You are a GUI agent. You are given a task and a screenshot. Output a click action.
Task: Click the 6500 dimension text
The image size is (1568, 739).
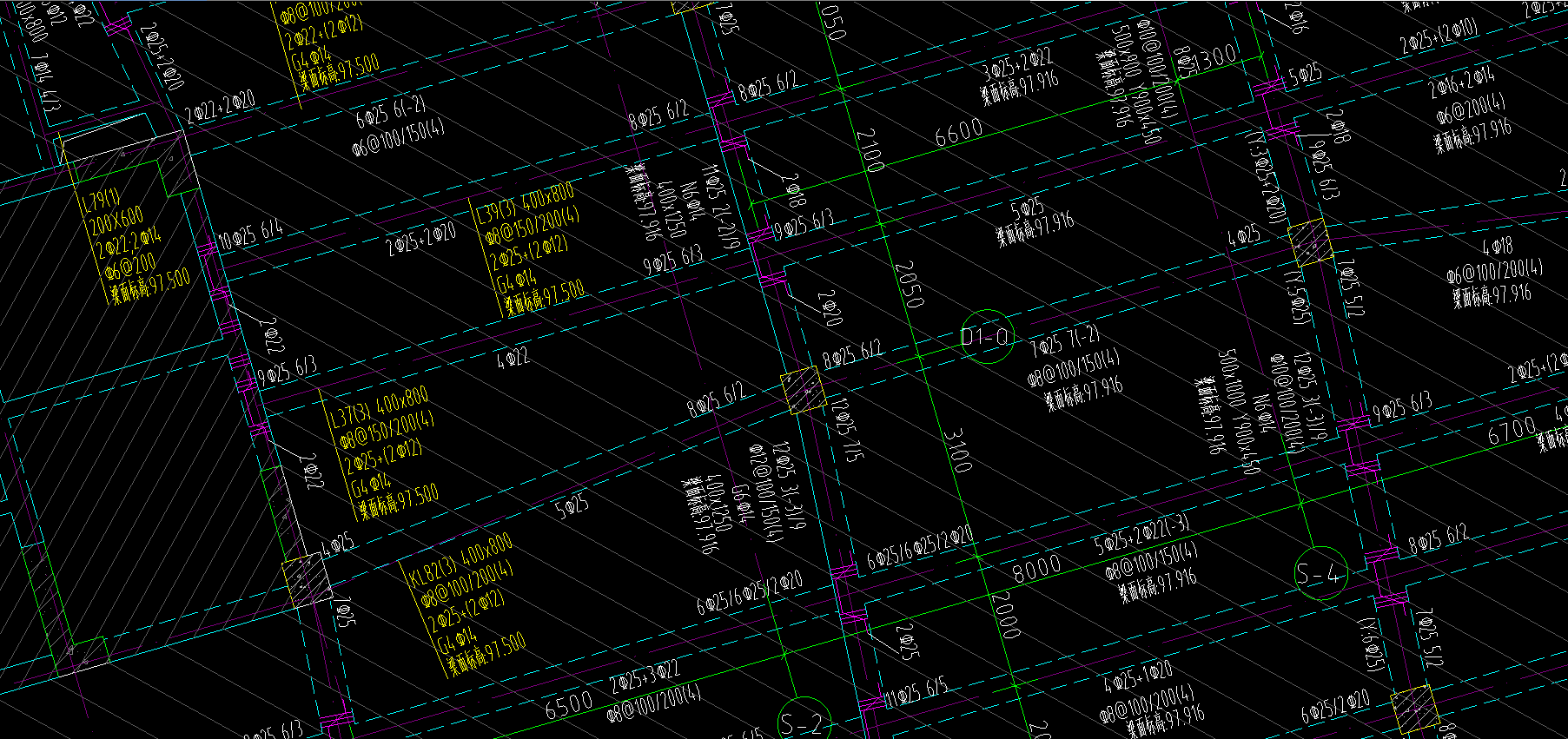point(568,705)
